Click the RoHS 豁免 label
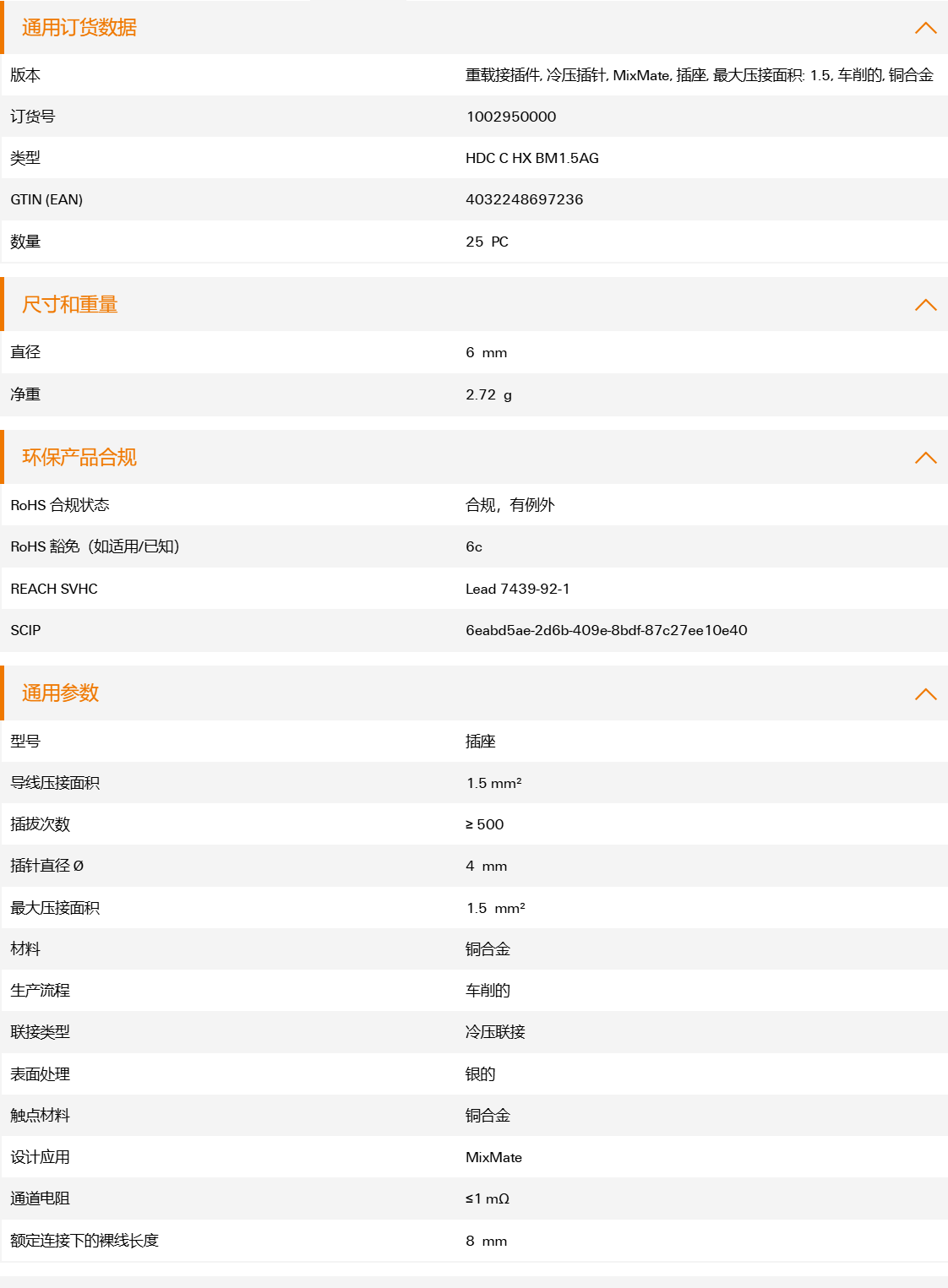Image resolution: width=948 pixels, height=1288 pixels. tap(95, 546)
